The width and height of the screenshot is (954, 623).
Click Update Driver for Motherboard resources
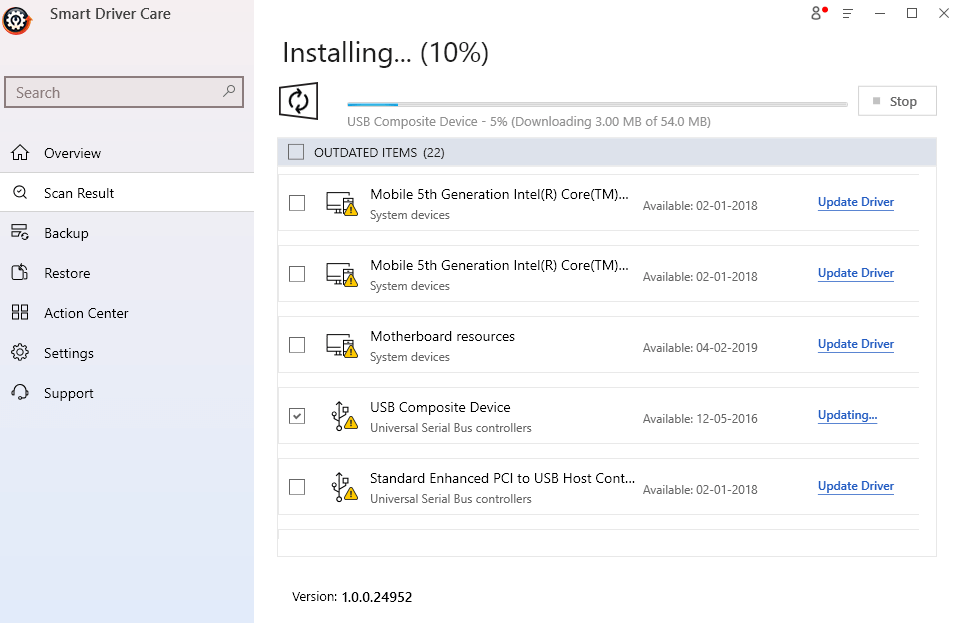coord(855,343)
